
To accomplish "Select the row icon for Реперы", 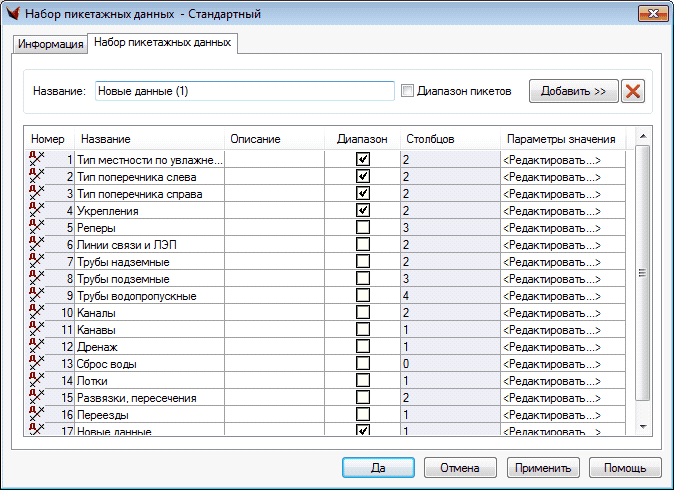I will [38, 227].
